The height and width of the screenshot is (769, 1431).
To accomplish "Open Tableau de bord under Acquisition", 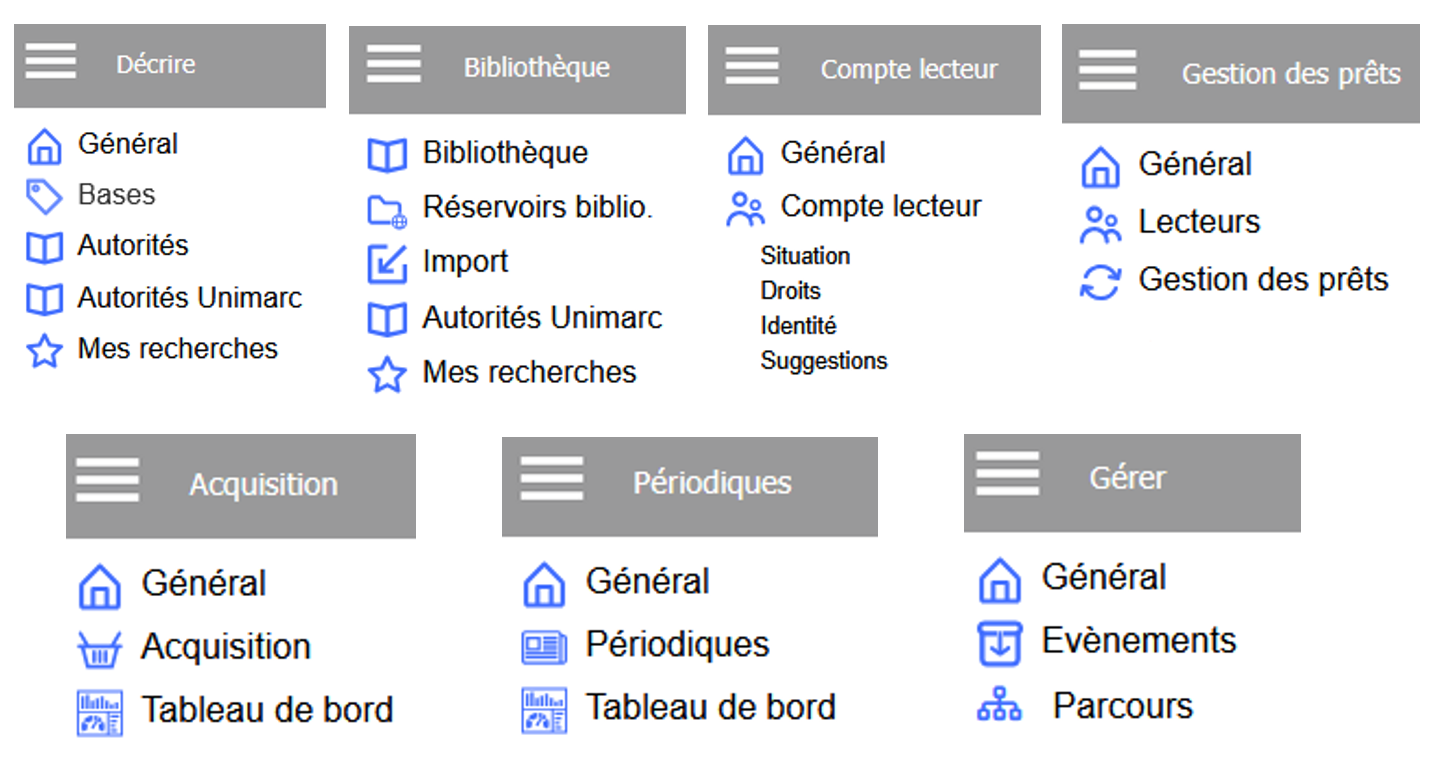I will point(267,710).
